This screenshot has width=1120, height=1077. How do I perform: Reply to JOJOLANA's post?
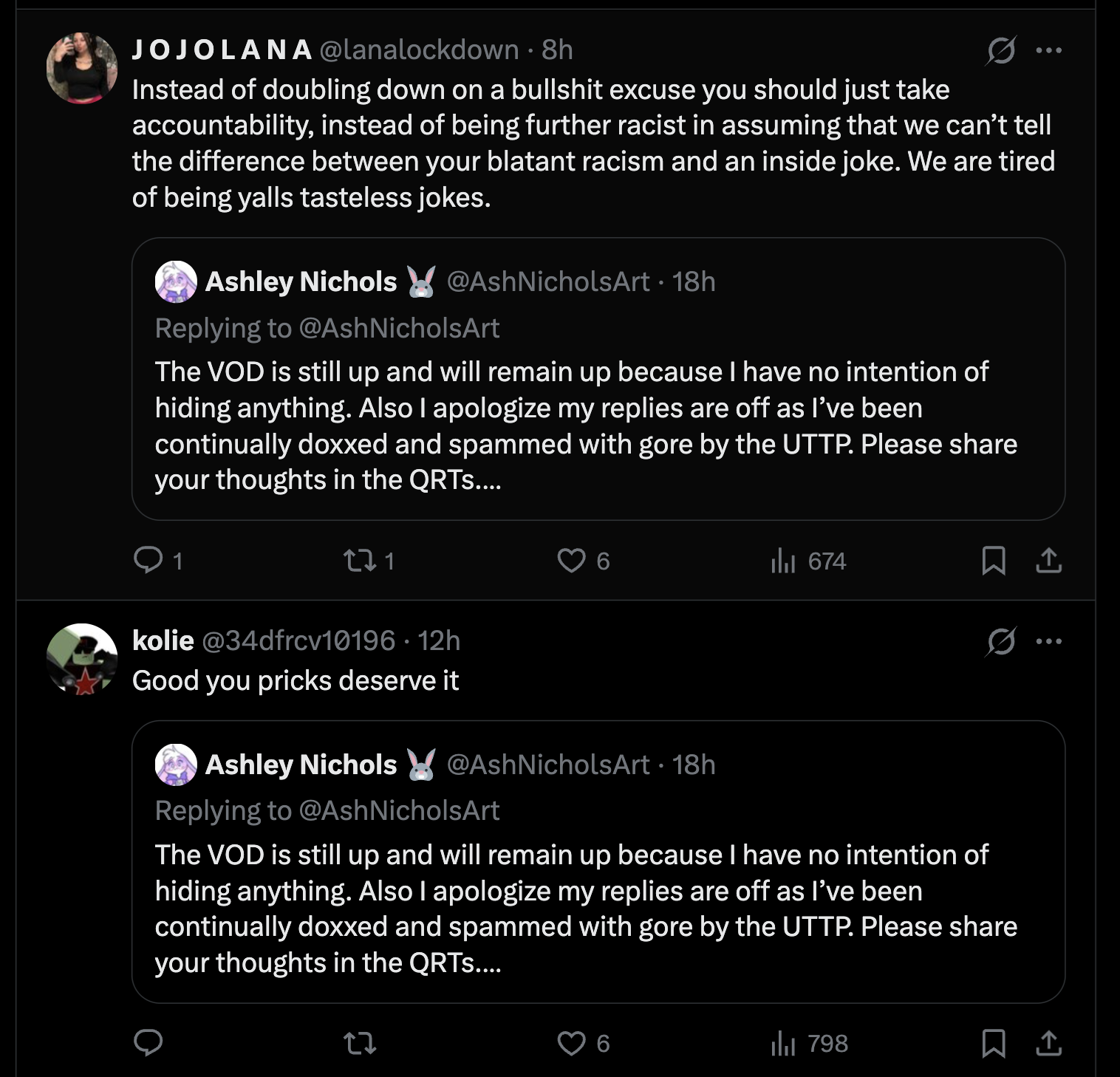point(148,560)
